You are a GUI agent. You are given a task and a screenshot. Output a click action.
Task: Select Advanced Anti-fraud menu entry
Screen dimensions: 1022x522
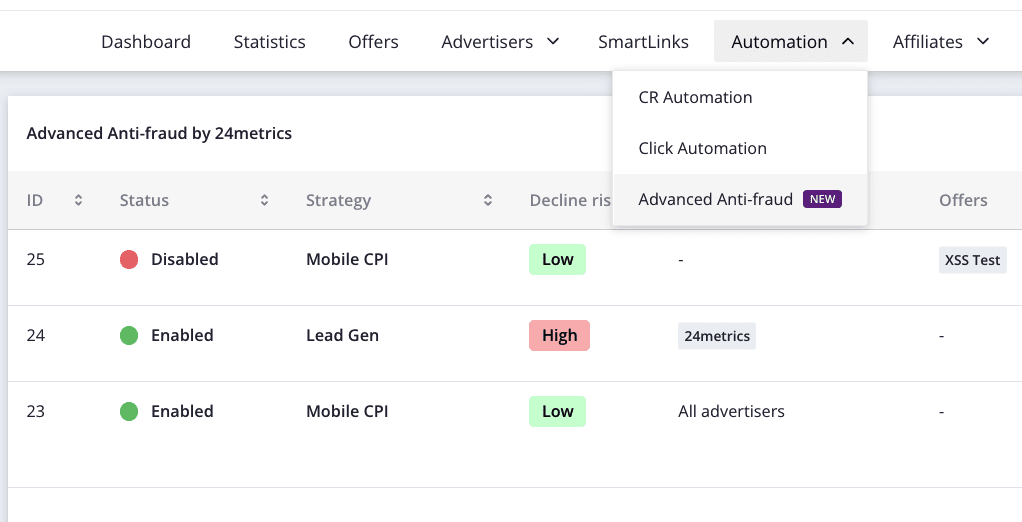pos(715,199)
